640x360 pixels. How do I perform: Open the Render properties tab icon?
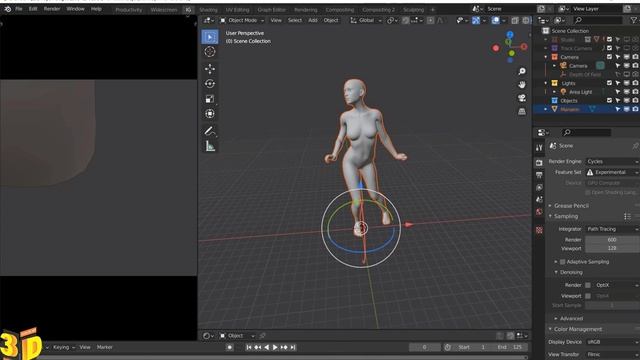[539, 163]
